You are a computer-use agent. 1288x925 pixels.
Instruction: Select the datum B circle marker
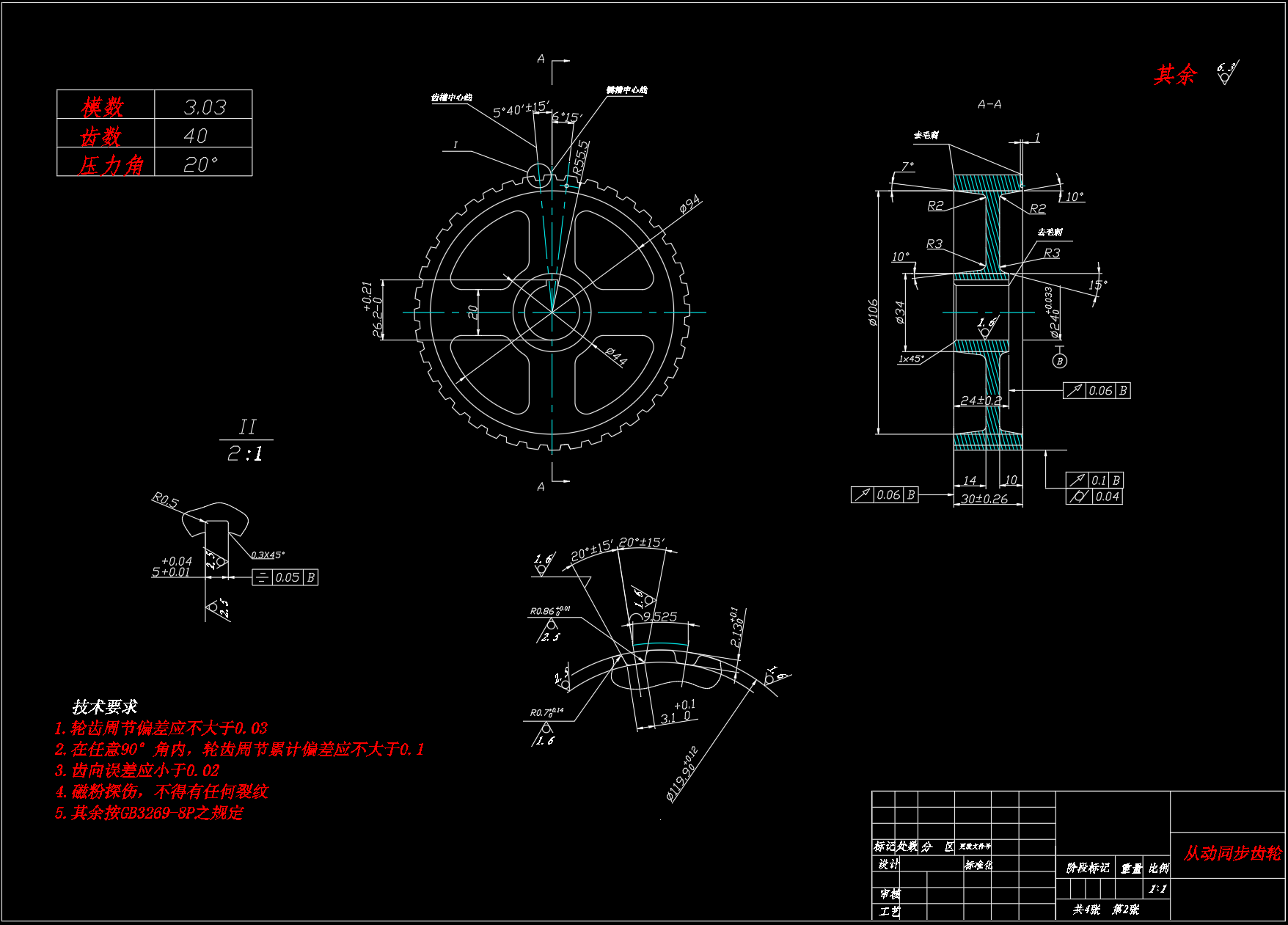click(x=1060, y=361)
